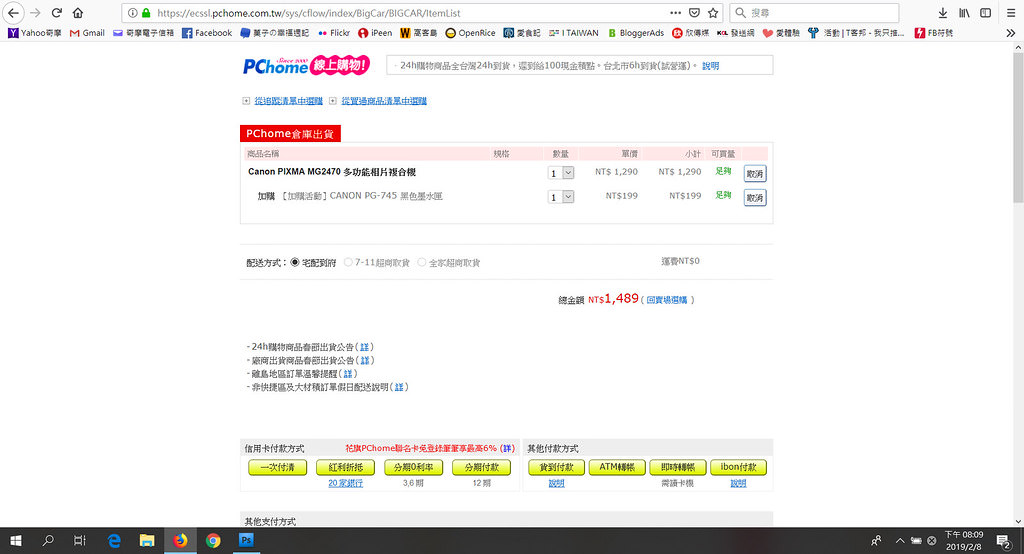Choose ATM轉帳 payment button
1024x554 pixels.
pyautogui.click(x=617, y=467)
